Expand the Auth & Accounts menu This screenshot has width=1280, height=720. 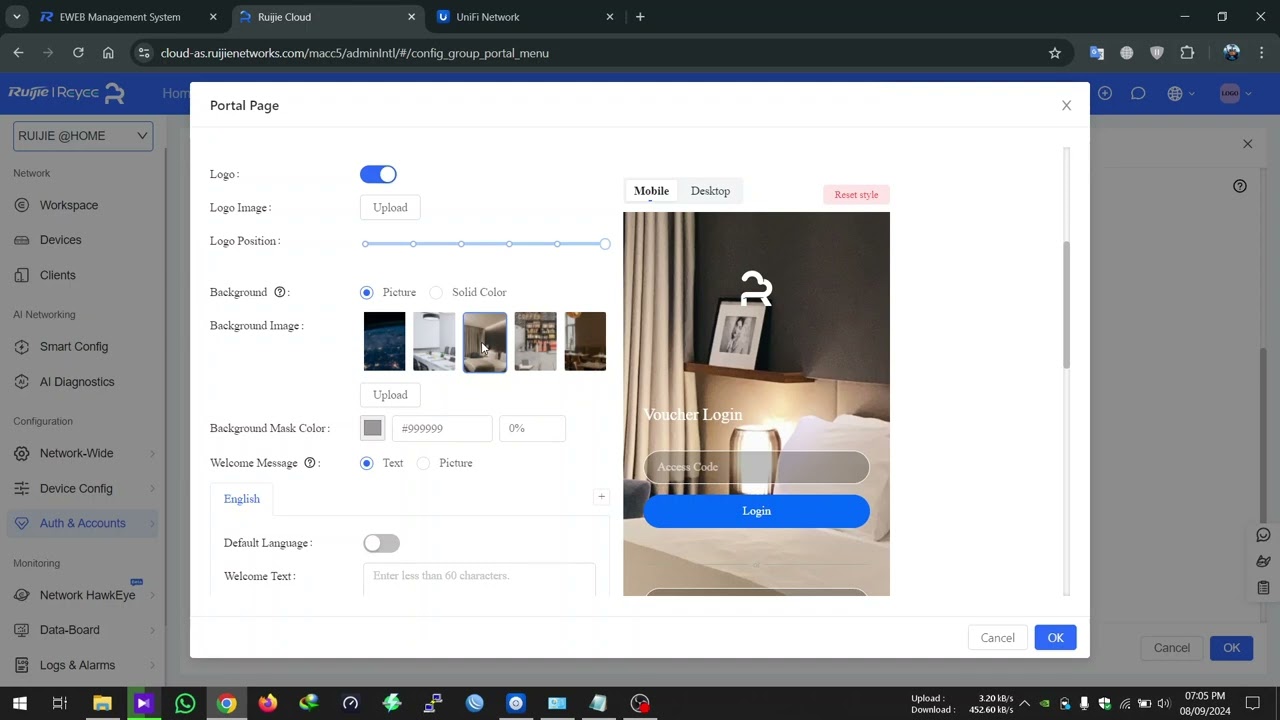pyautogui.click(x=83, y=523)
